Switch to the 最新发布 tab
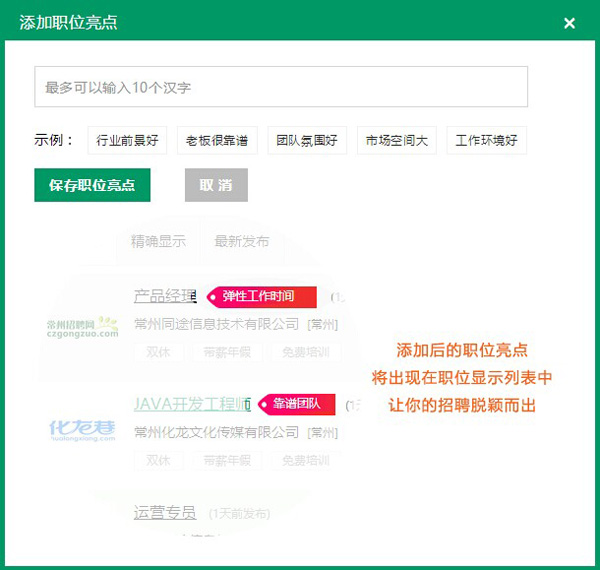Image resolution: width=600 pixels, height=570 pixels. click(x=241, y=241)
